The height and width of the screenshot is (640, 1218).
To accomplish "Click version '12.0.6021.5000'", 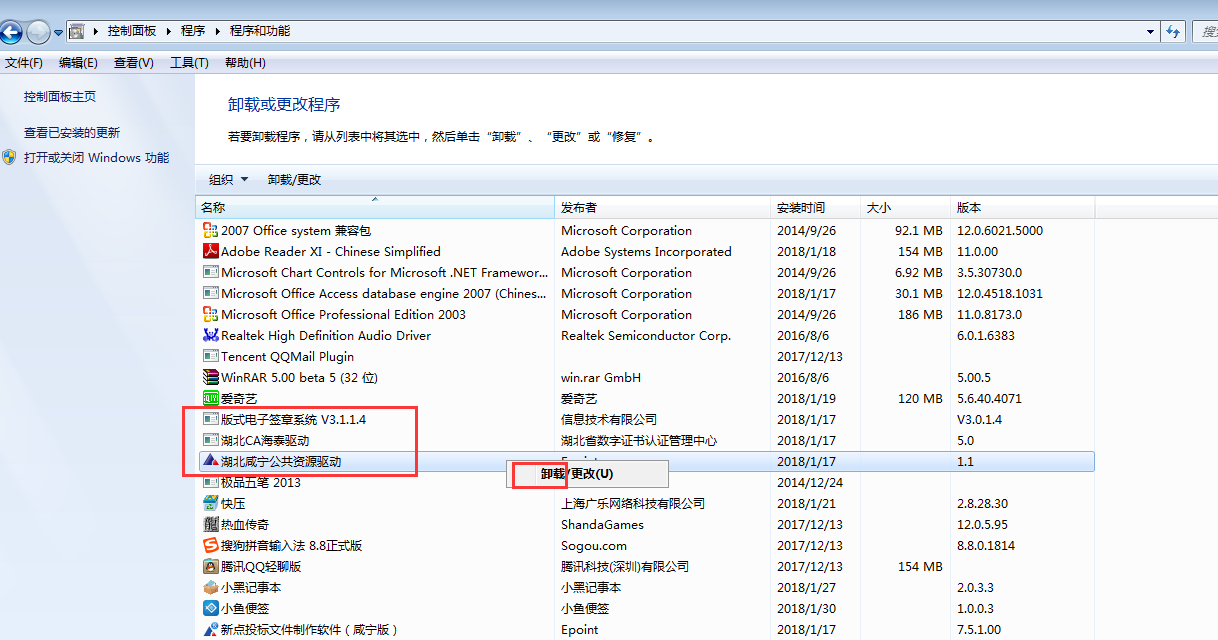I will pyautogui.click(x=1000, y=231).
